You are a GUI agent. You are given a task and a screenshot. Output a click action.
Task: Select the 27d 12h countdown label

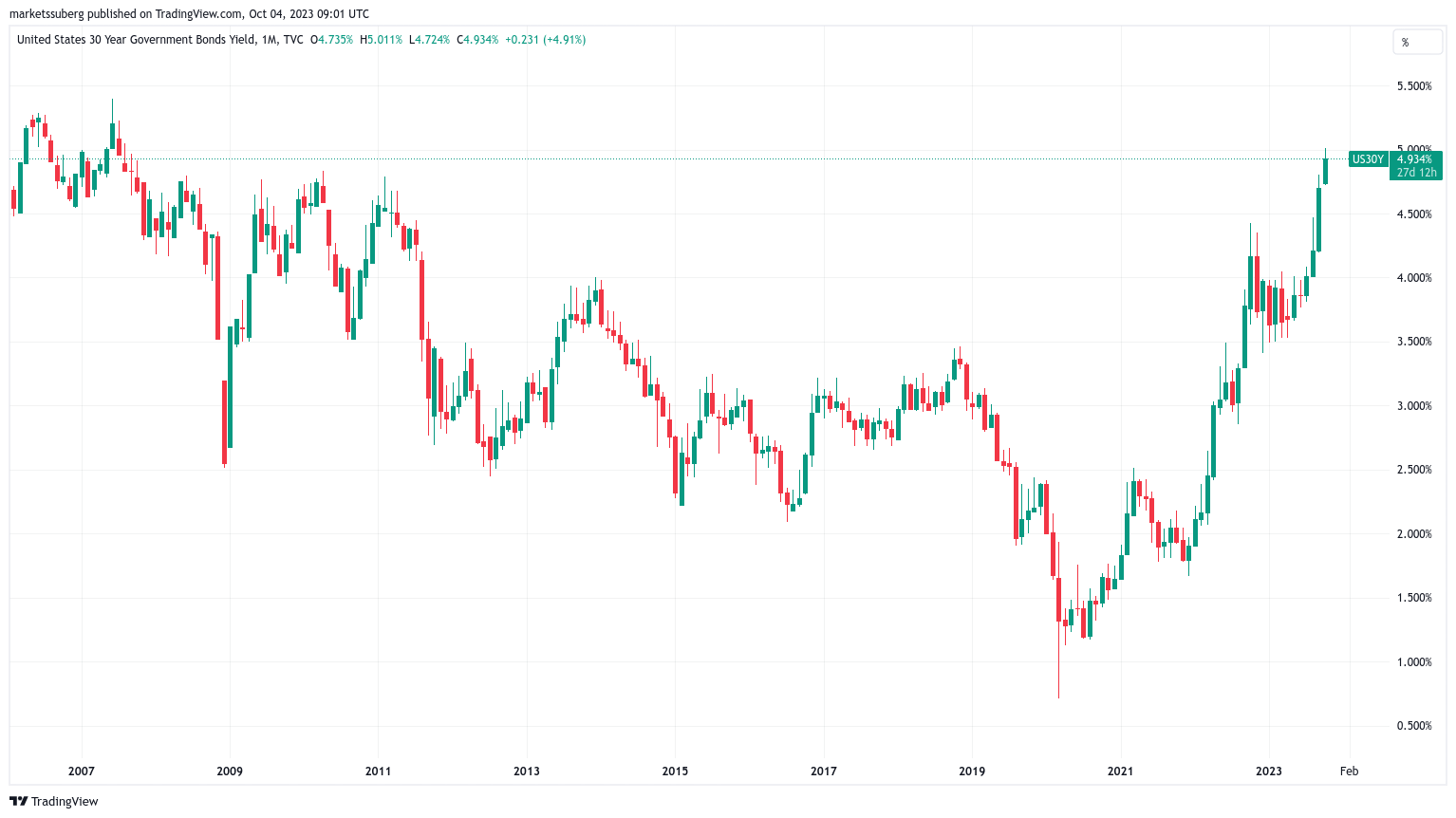(1415, 173)
